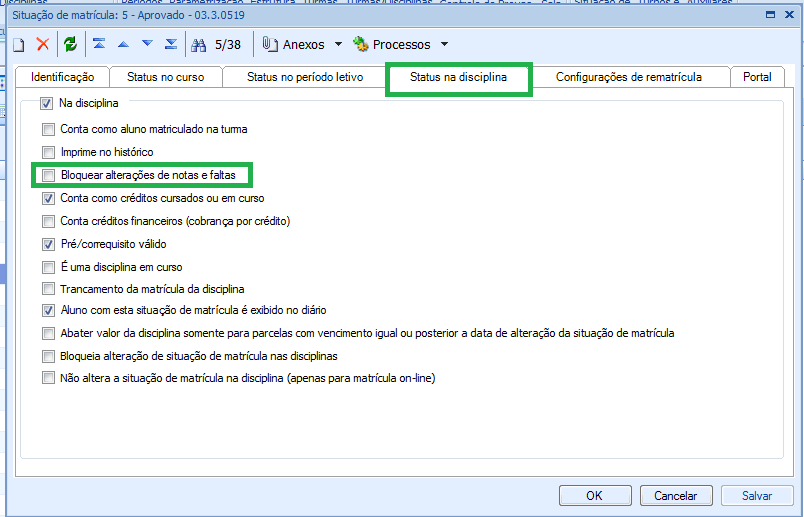Close the Situação de matrícula window
Image resolution: width=804 pixels, height=517 pixels.
coord(790,15)
